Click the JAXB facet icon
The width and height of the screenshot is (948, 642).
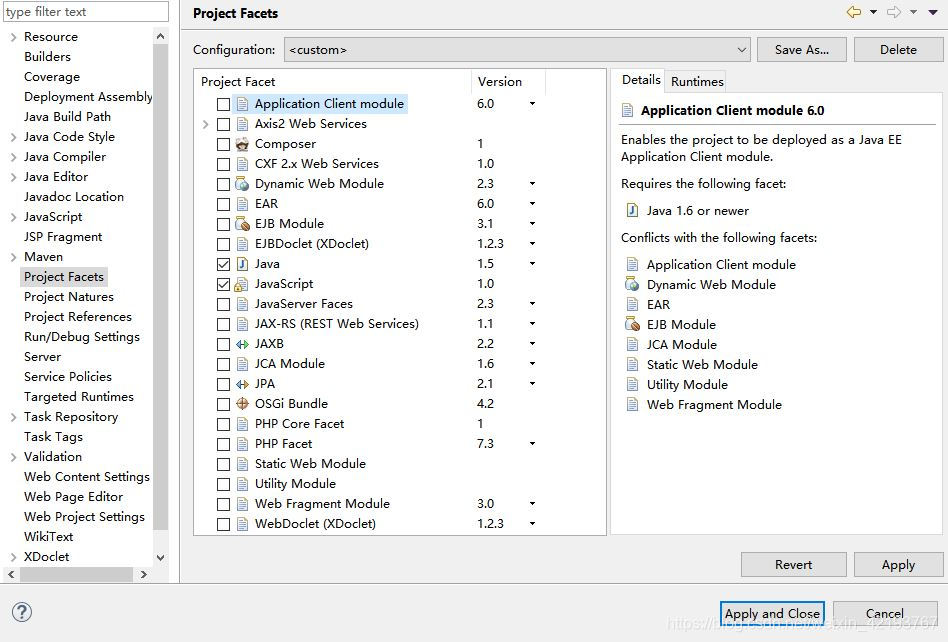(x=241, y=344)
